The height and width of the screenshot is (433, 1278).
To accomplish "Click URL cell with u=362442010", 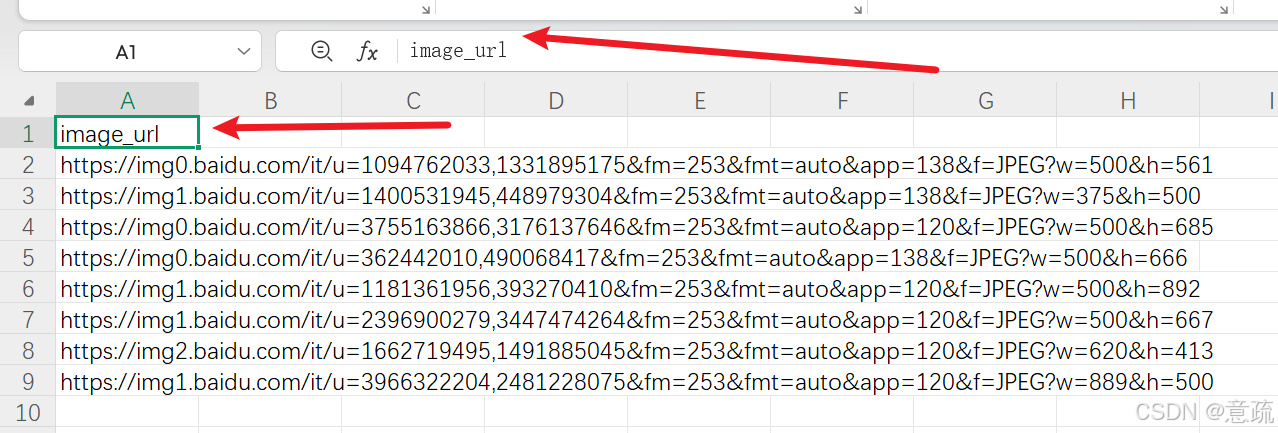I will 623,258.
